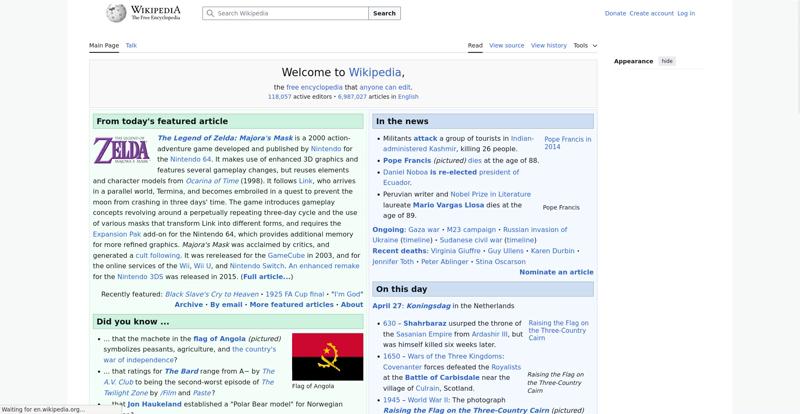Focus the Search Wikipedia input field
This screenshot has width=800, height=414.
coord(285,13)
